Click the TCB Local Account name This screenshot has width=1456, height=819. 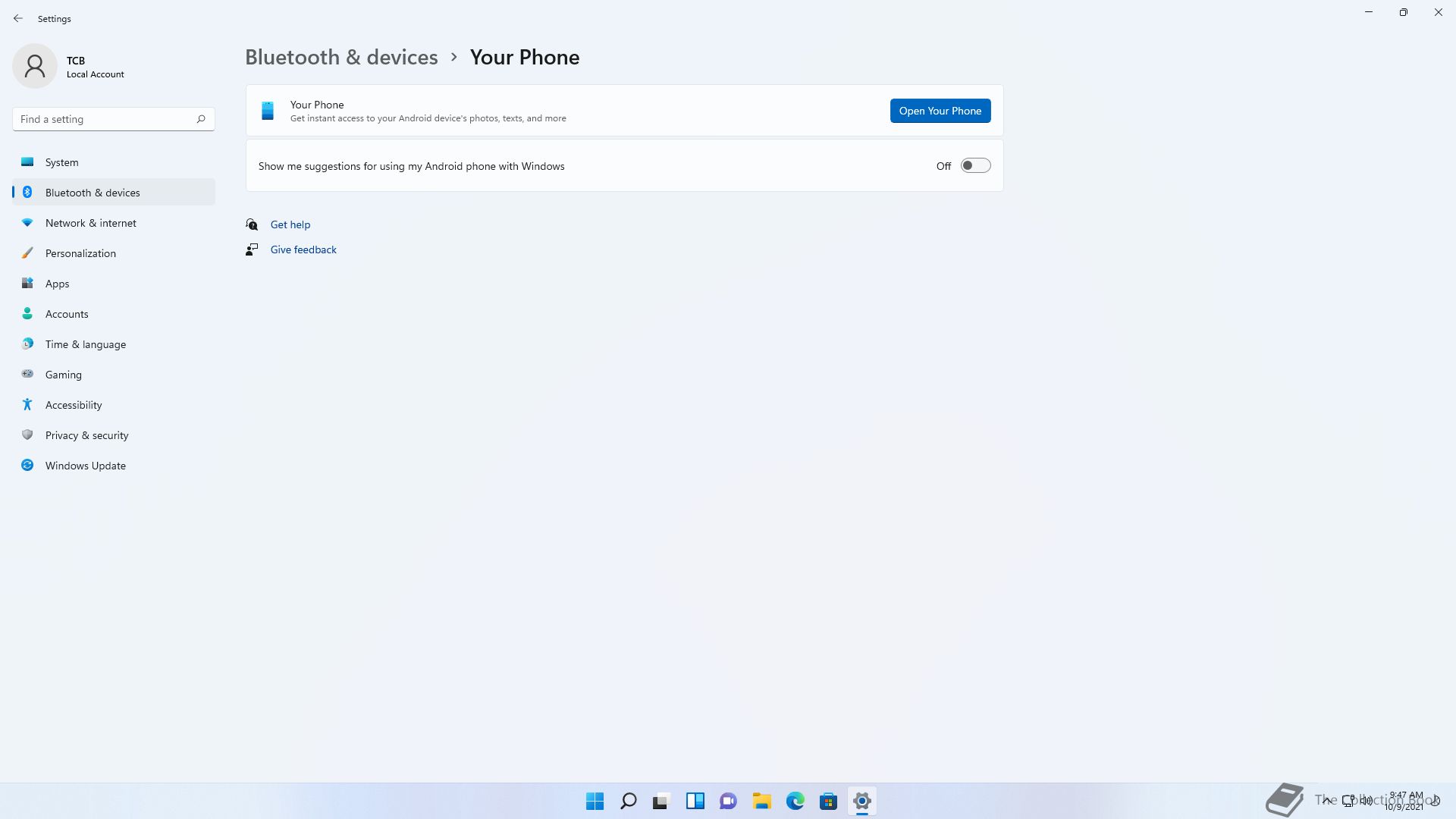coord(95,67)
